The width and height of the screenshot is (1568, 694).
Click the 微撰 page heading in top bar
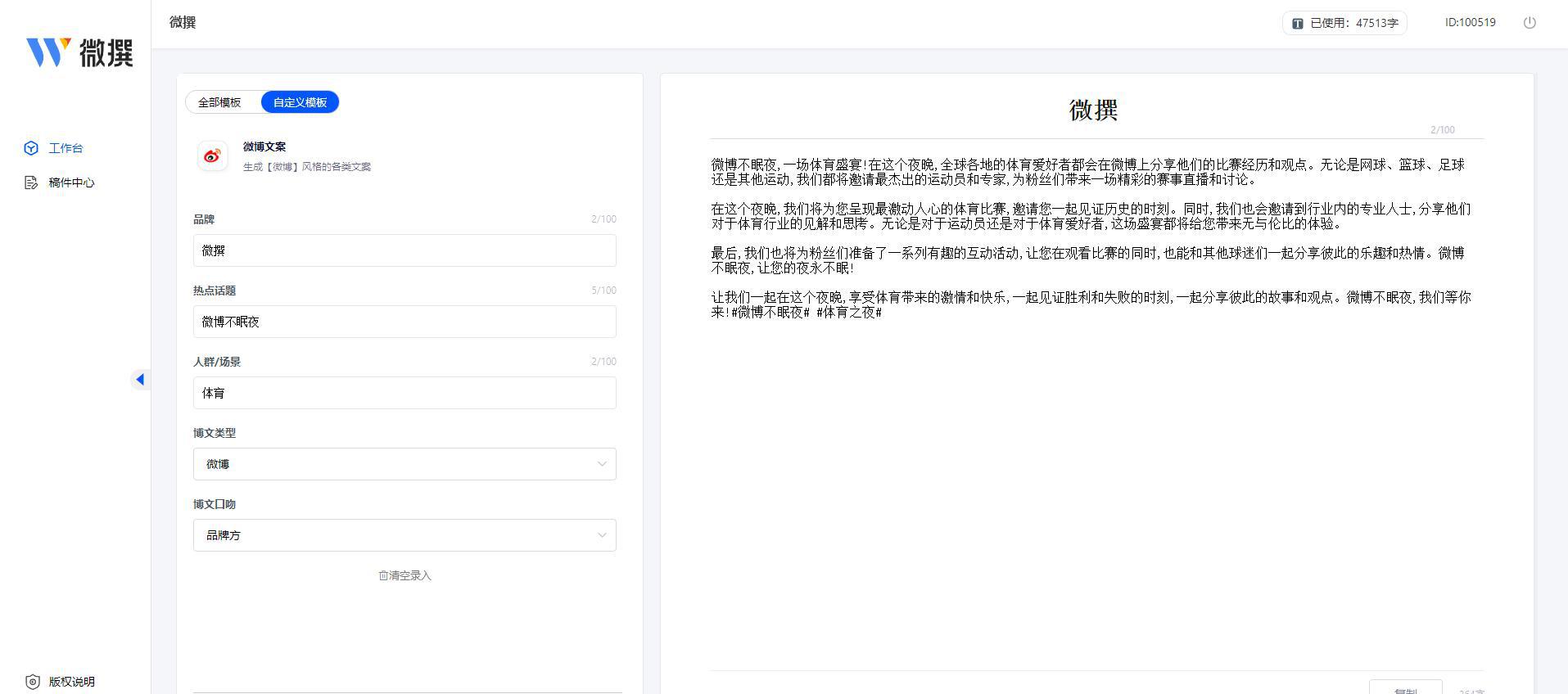[183, 22]
